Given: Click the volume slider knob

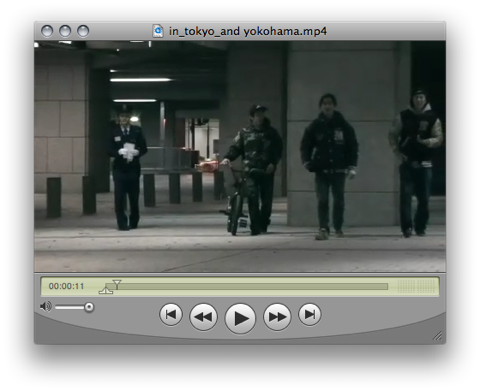Looking at the screenshot, I should click(x=89, y=307).
